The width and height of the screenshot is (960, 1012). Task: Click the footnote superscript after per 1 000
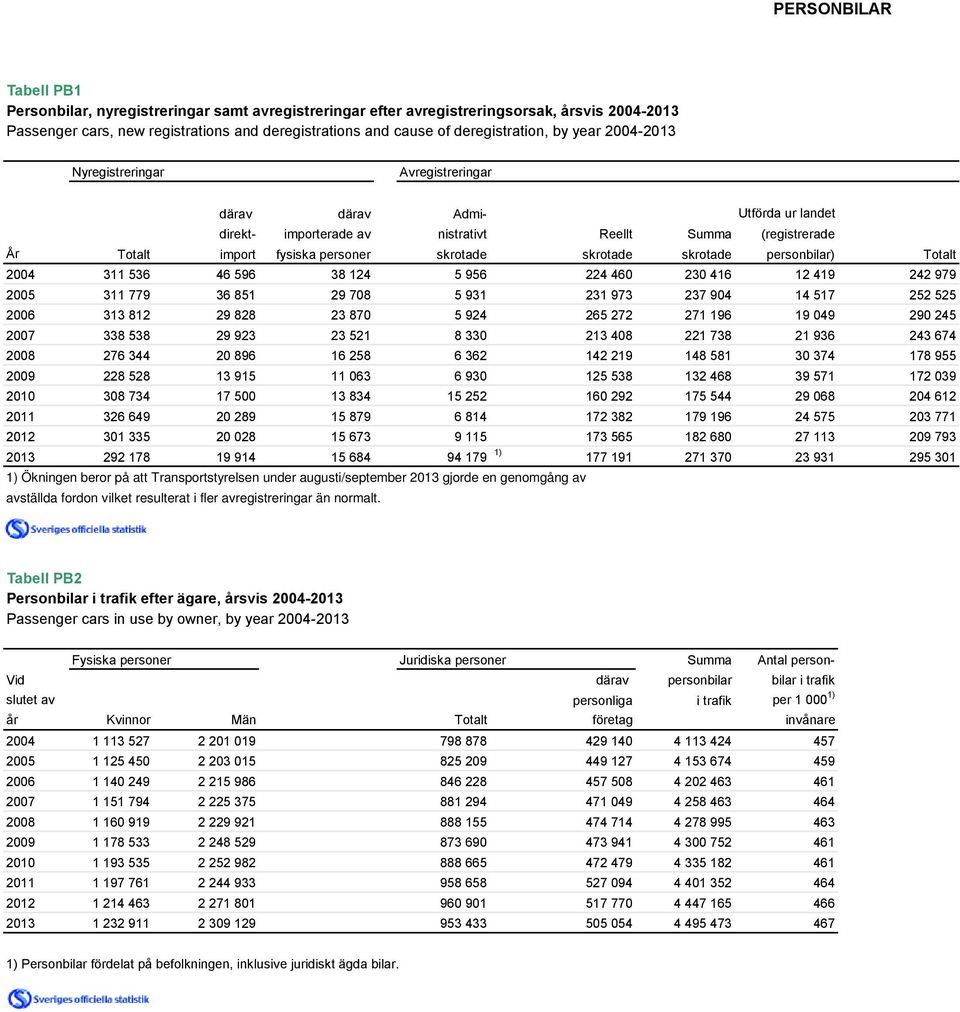(832, 695)
